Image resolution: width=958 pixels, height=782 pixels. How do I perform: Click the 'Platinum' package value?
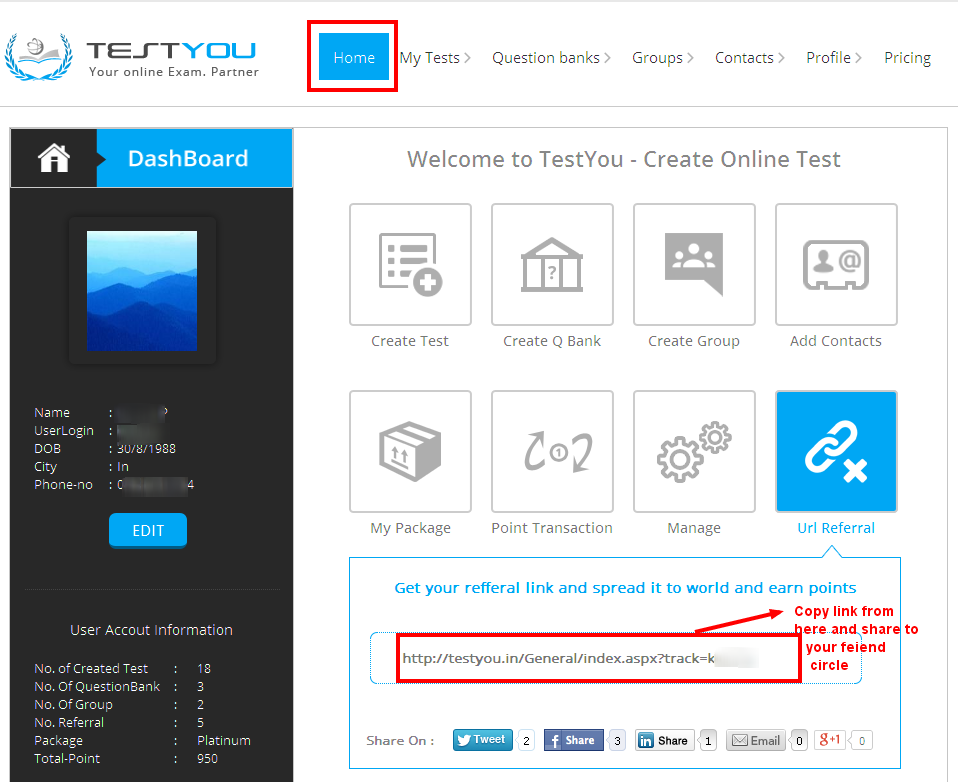click(224, 740)
